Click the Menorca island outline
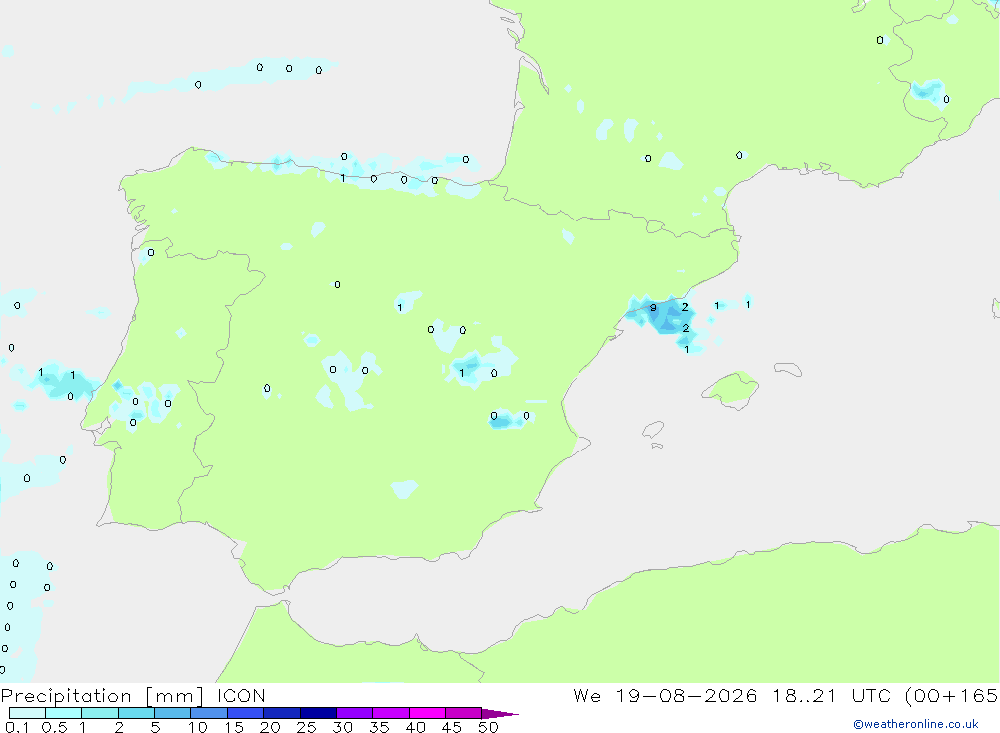Viewport: 1000px width, 733px height. click(788, 369)
